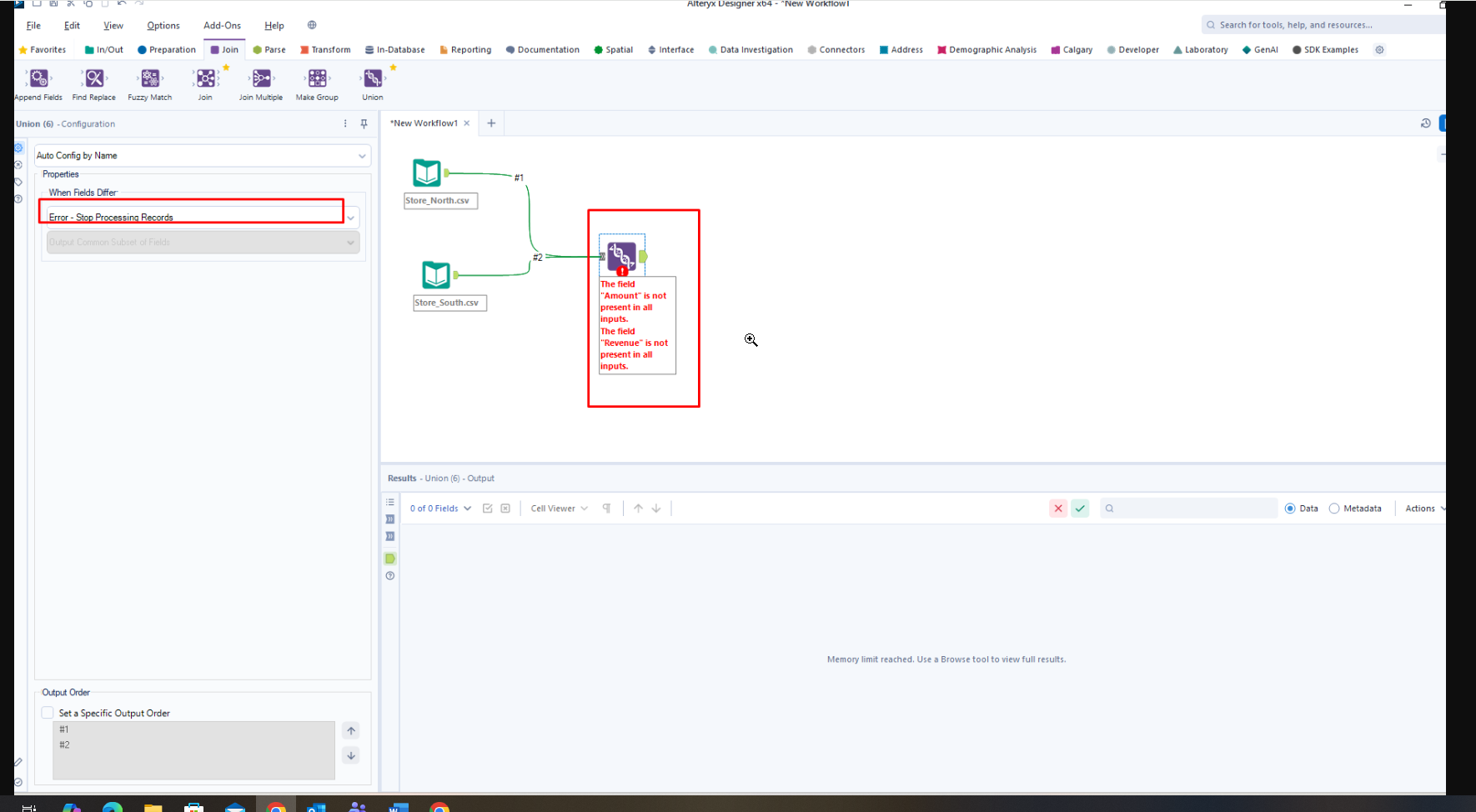Pin the Configuration panel
1476x812 pixels.
pos(364,124)
